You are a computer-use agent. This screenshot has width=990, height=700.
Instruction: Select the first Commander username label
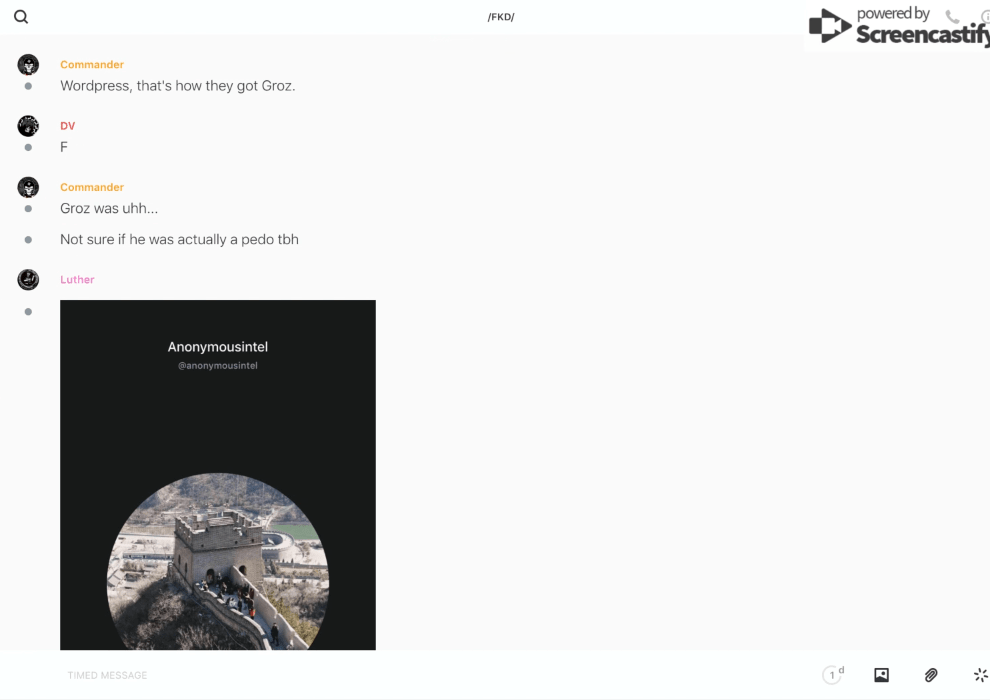[x=92, y=65]
